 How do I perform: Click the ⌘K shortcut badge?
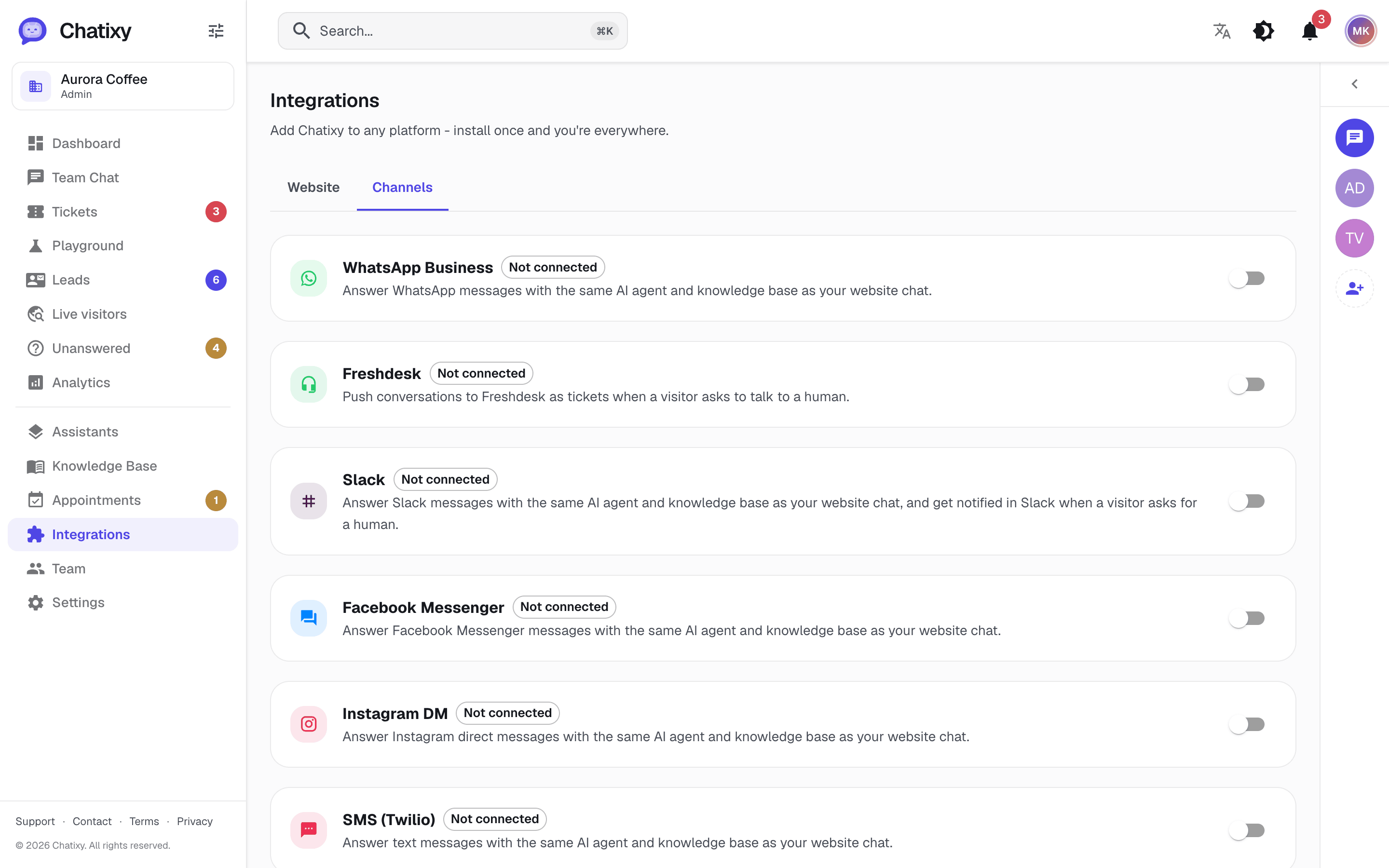[604, 31]
